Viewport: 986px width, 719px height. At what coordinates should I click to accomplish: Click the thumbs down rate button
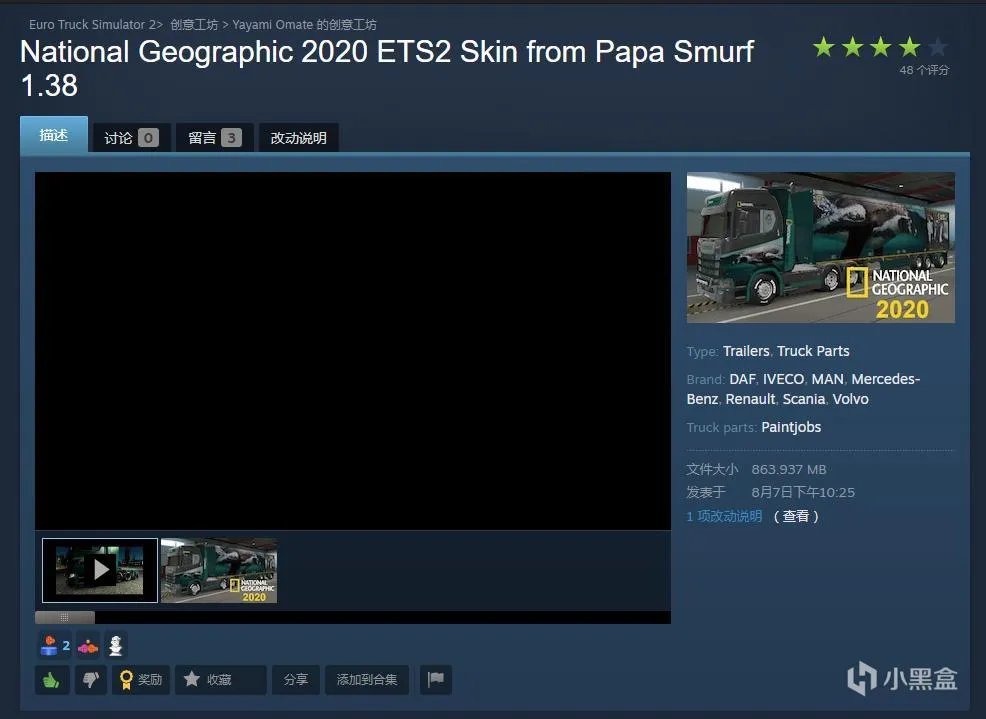(x=90, y=680)
